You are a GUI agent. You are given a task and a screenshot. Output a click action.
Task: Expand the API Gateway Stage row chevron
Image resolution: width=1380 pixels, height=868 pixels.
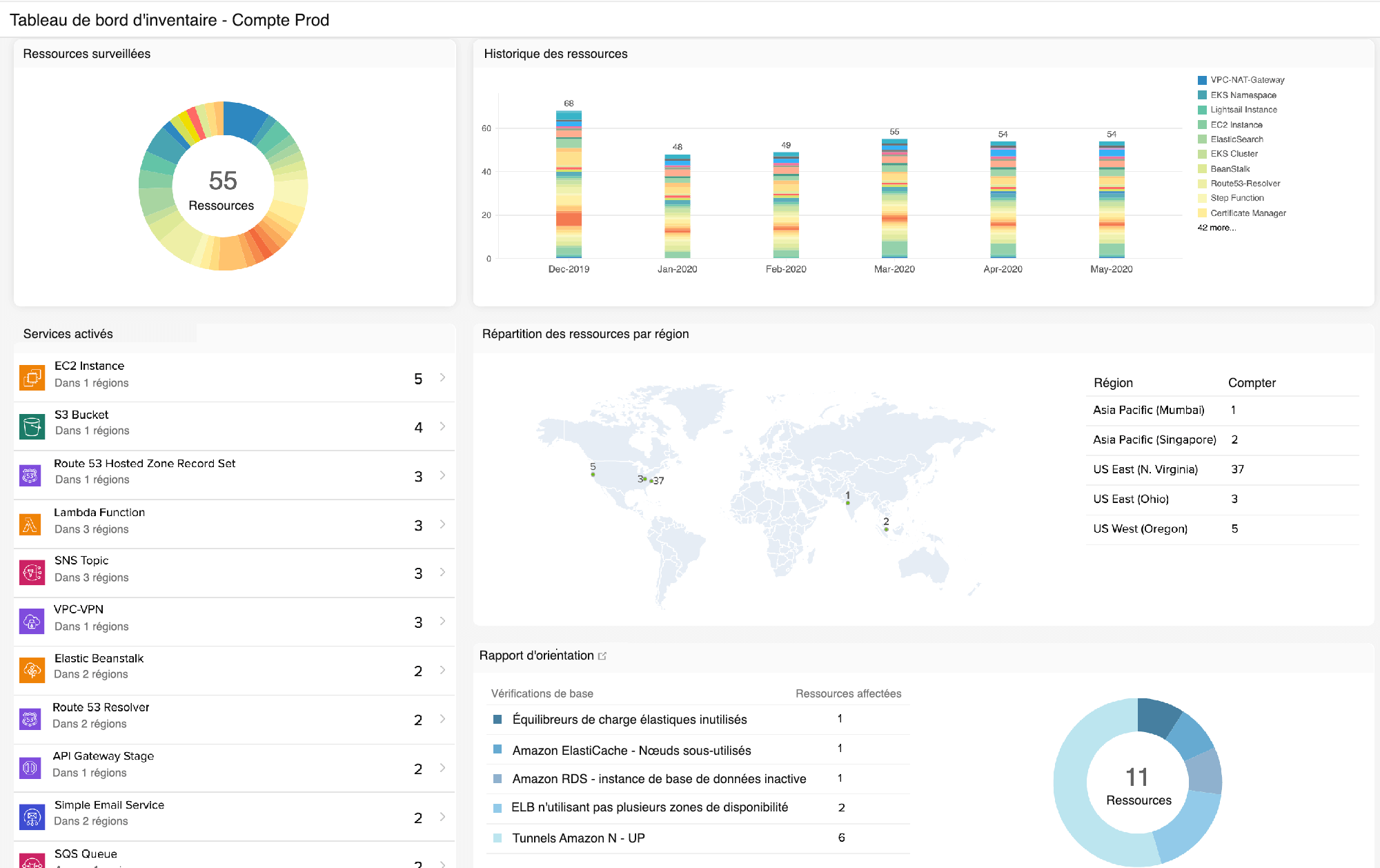click(442, 768)
